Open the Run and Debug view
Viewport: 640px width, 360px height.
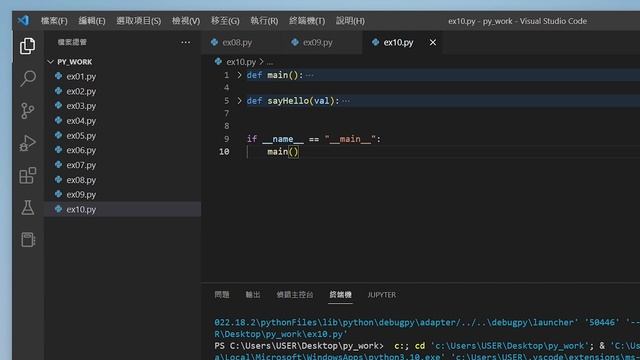(x=27, y=143)
